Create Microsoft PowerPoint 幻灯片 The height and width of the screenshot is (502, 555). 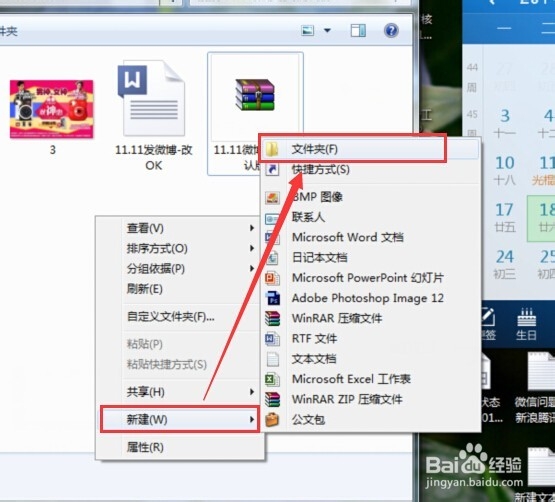pyautogui.click(x=370, y=278)
